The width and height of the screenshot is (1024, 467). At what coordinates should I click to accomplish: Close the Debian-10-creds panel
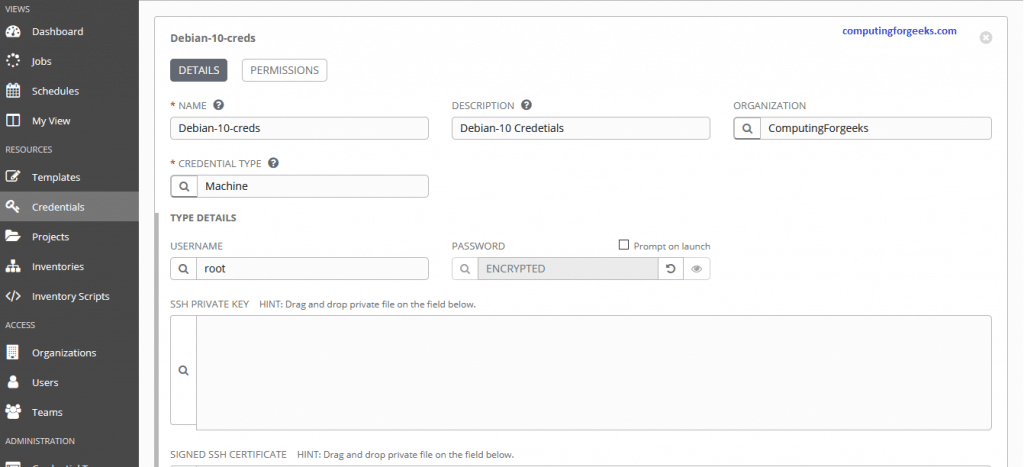click(x=986, y=38)
